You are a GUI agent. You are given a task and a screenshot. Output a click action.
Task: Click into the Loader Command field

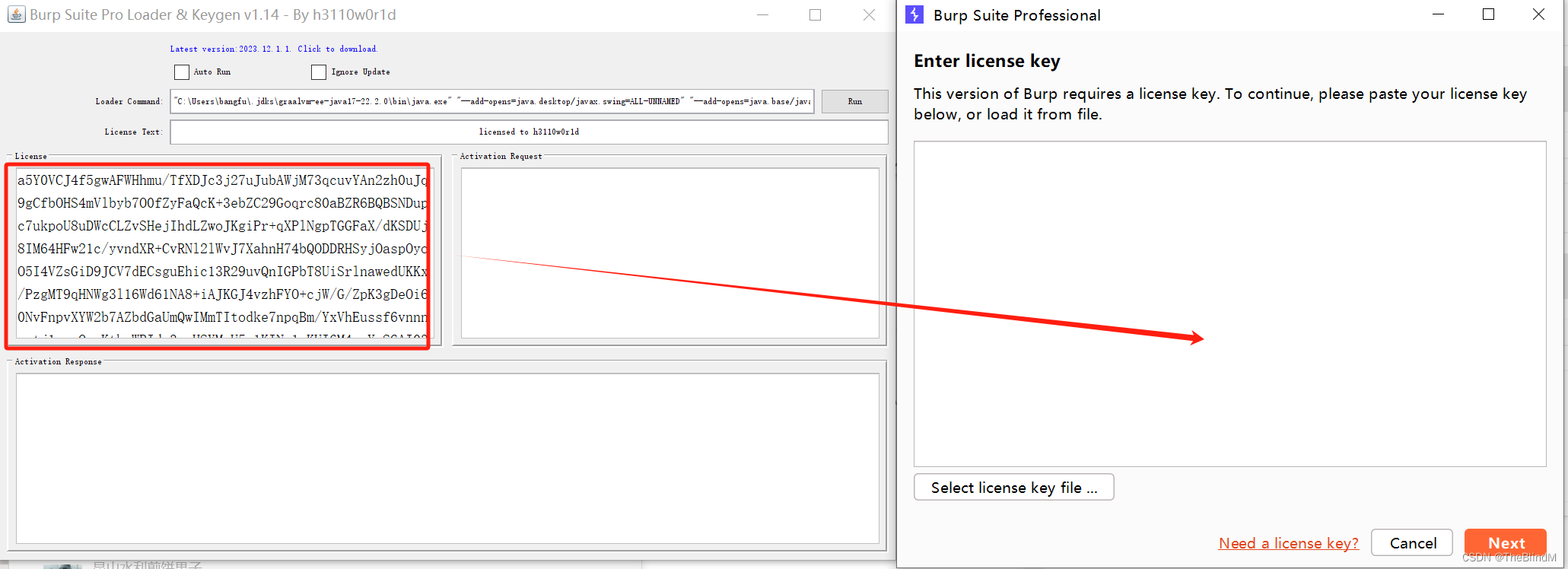[492, 101]
